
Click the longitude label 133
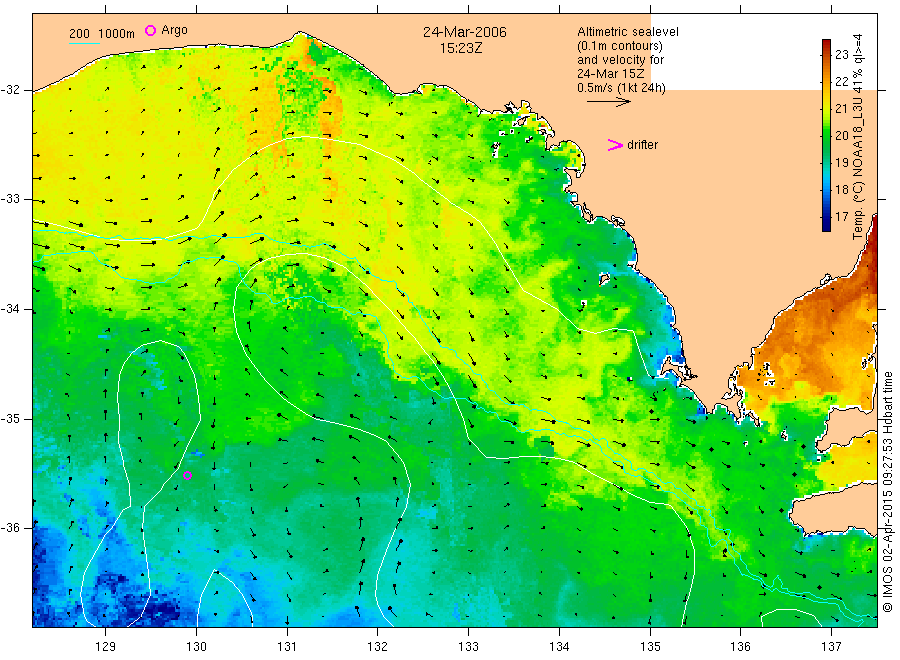[468, 647]
